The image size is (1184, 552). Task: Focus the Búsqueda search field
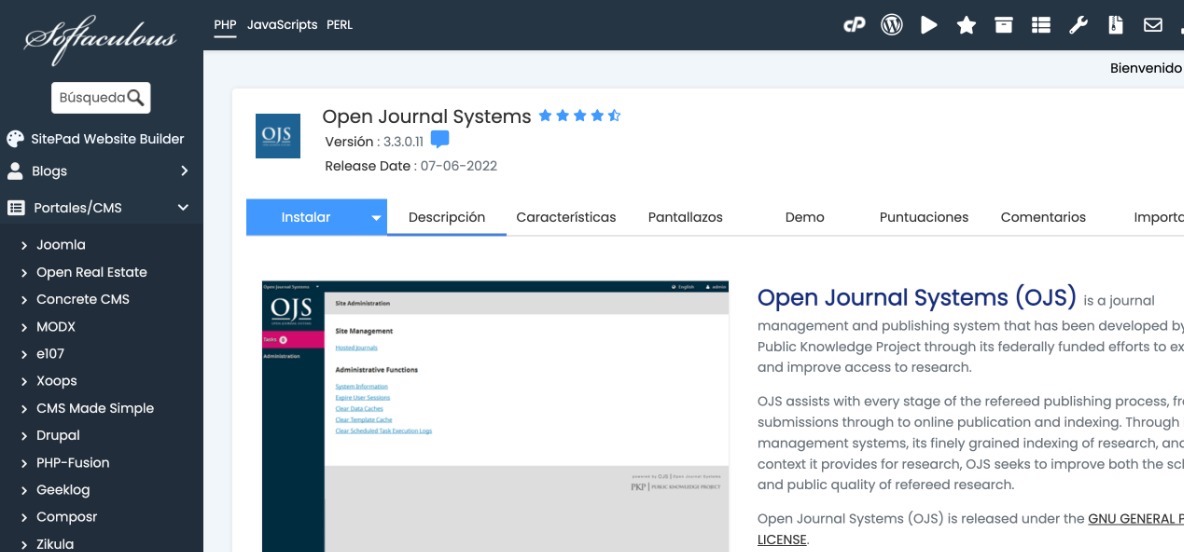click(100, 98)
